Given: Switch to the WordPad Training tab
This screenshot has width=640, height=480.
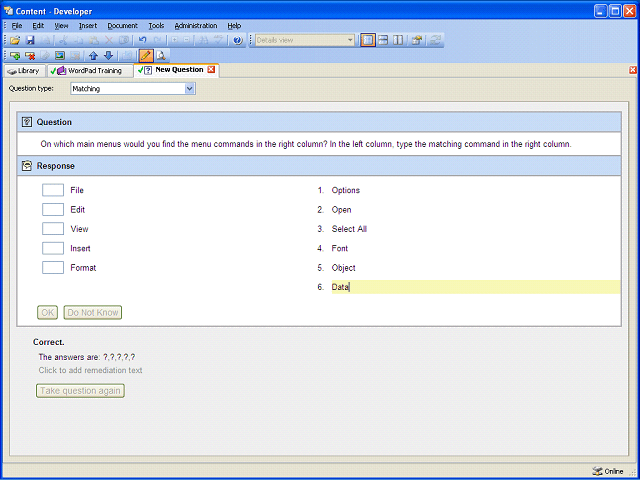Looking at the screenshot, I should [x=90, y=71].
